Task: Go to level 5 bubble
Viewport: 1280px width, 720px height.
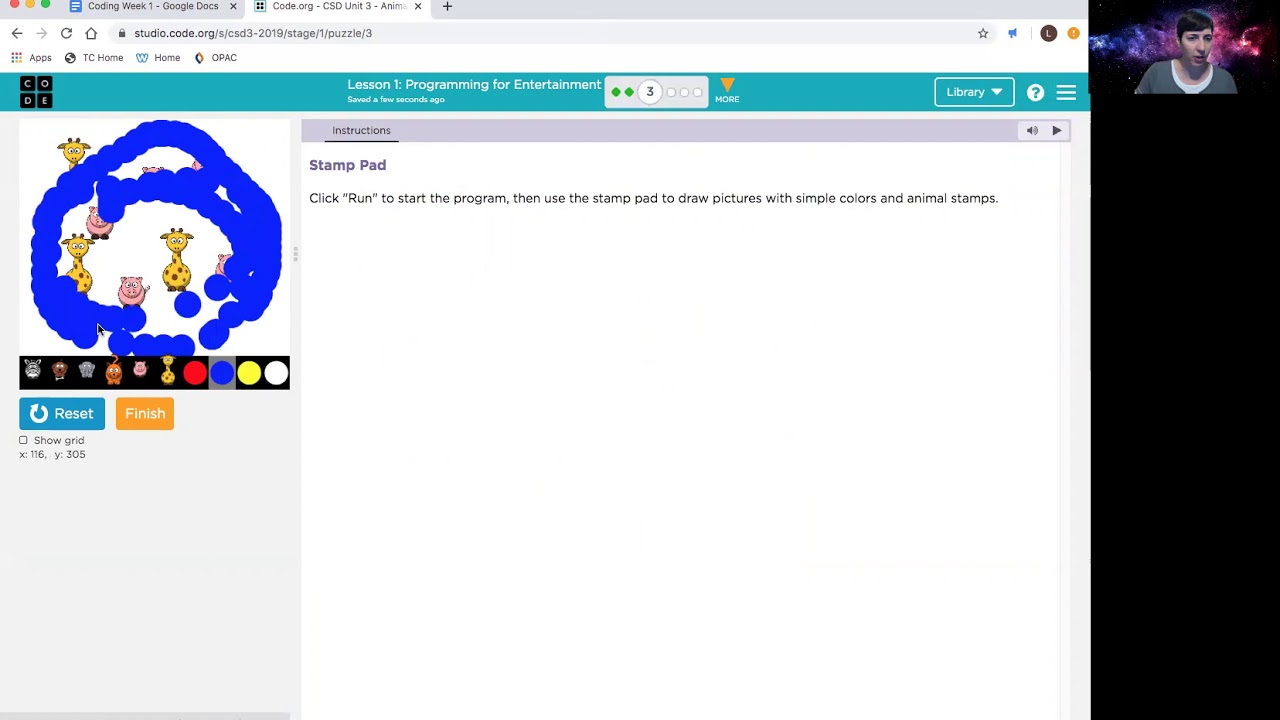Action: click(x=684, y=92)
